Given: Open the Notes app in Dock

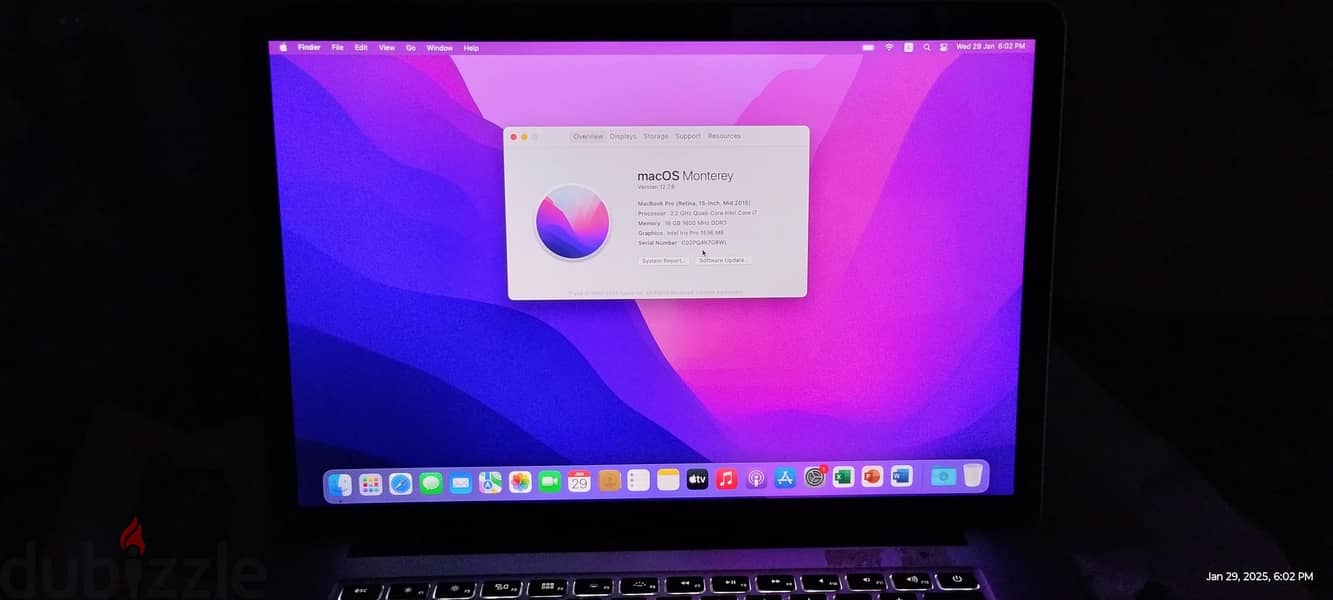Looking at the screenshot, I should coord(668,480).
